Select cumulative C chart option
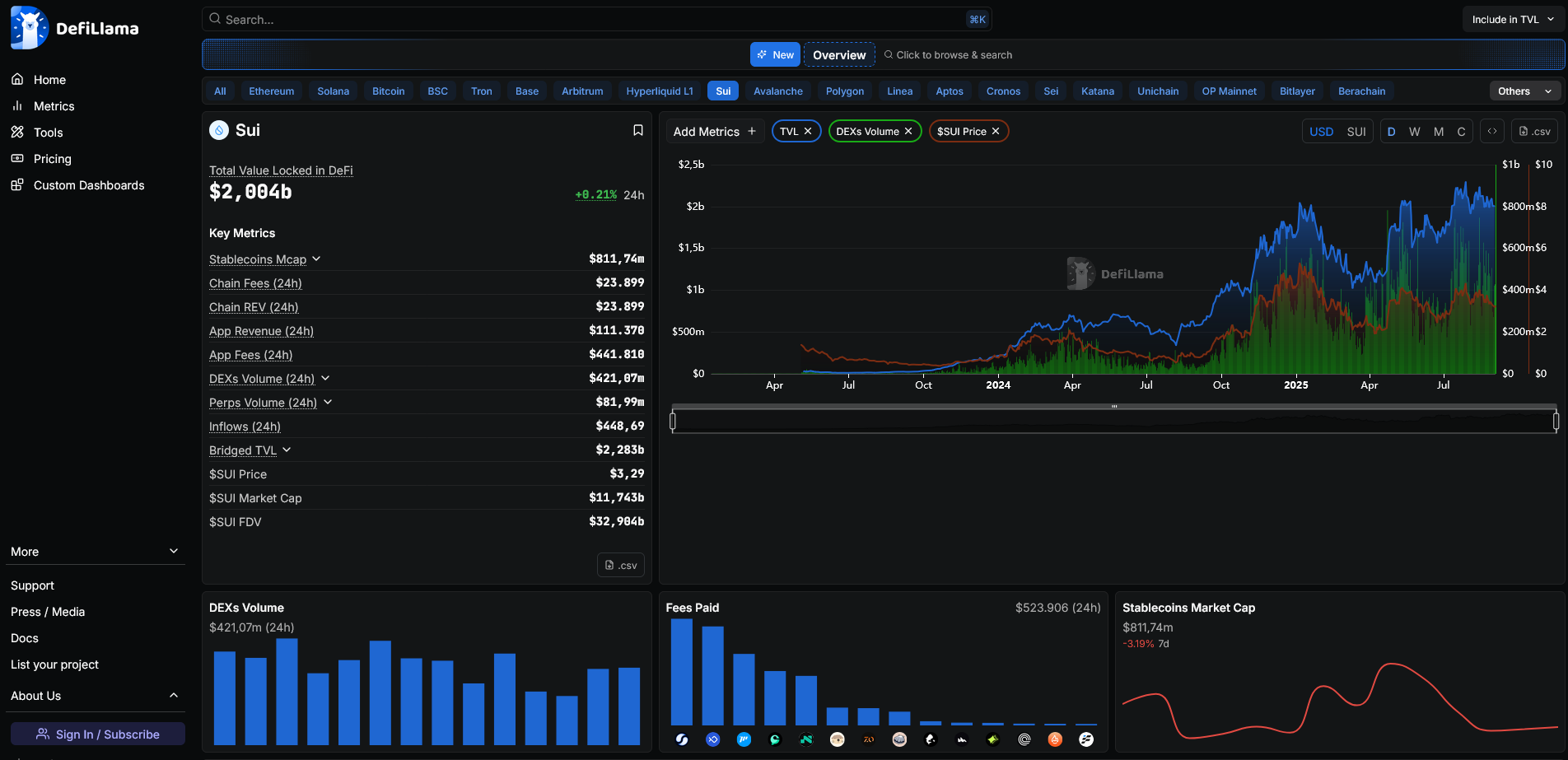Viewport: 1568px width, 760px height. (1462, 131)
